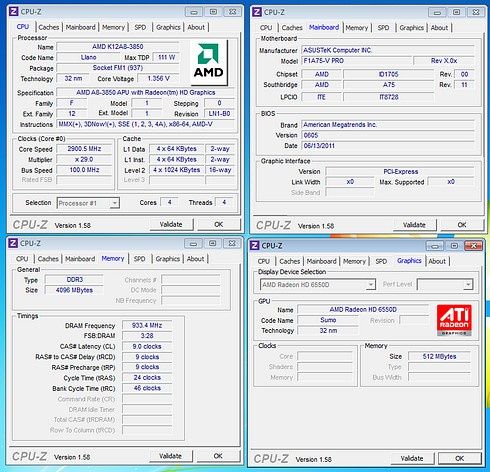Click Validate in the CPU window
Viewport: 490px width, 472px height.
tap(171, 224)
